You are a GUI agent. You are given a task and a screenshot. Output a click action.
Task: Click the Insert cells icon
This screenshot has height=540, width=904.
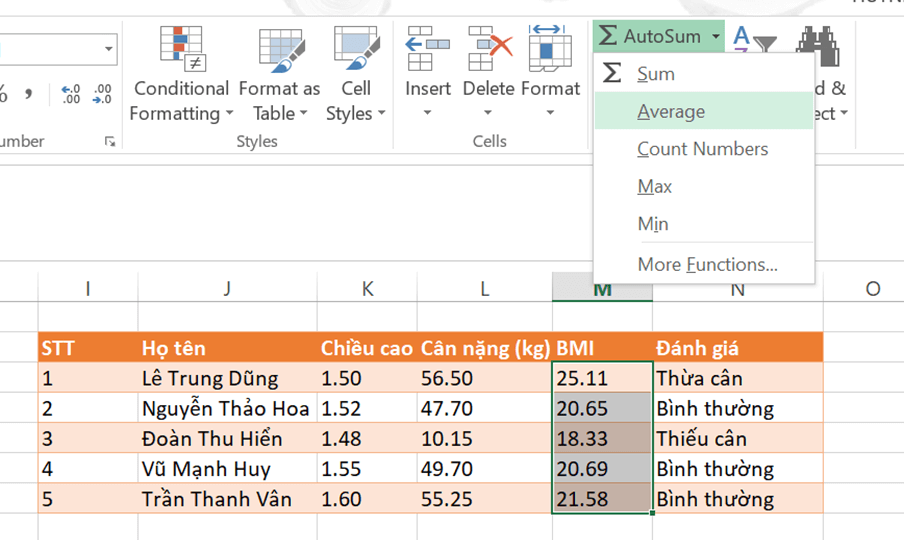point(427,48)
